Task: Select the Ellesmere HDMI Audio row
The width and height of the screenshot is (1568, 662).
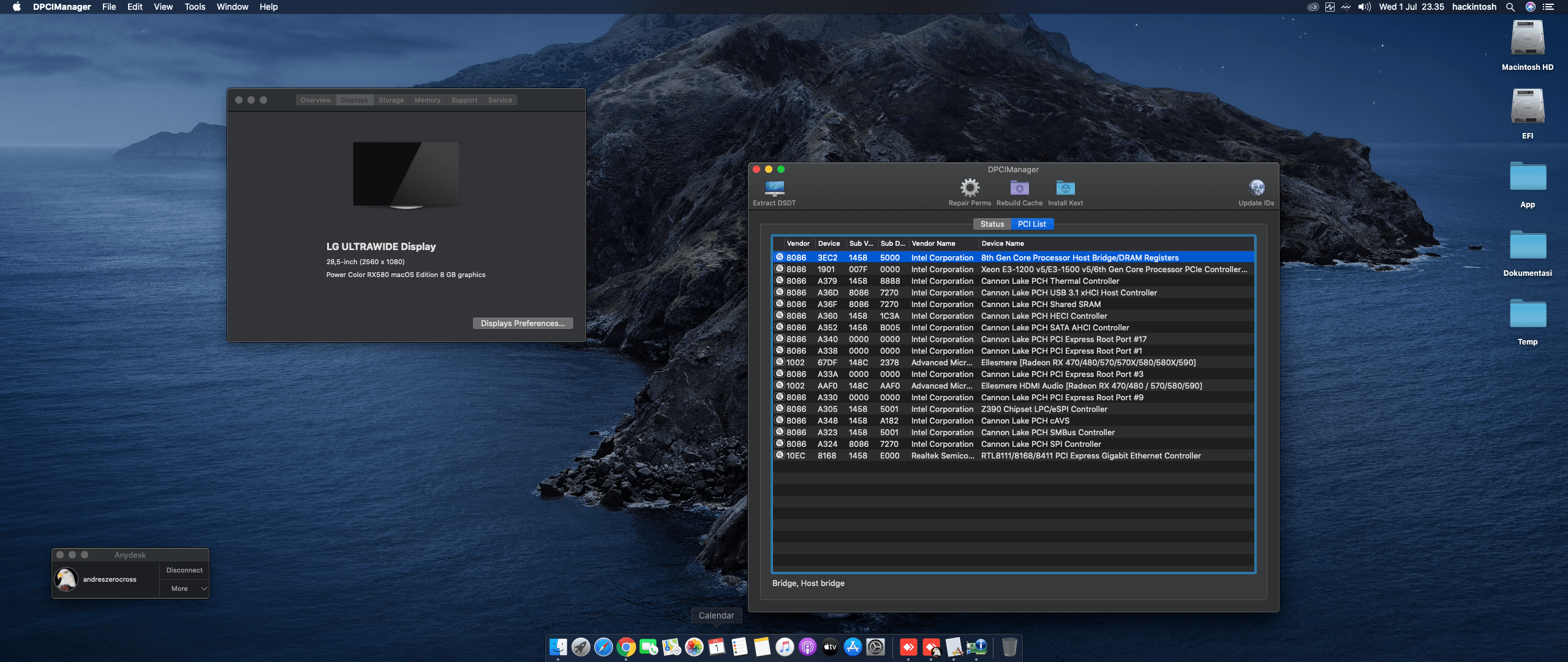Action: coord(1013,386)
